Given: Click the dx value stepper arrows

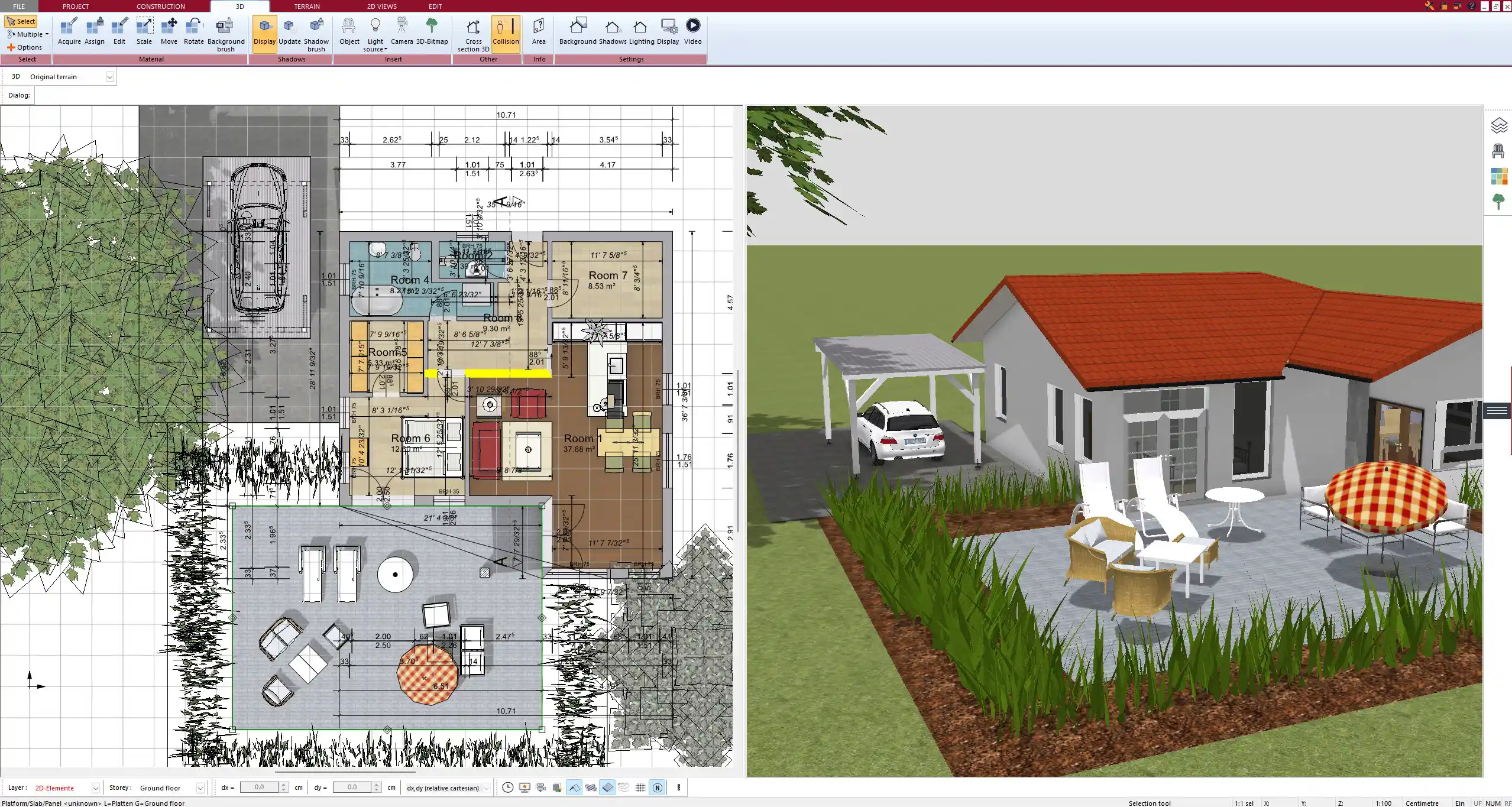Looking at the screenshot, I should coord(284,787).
